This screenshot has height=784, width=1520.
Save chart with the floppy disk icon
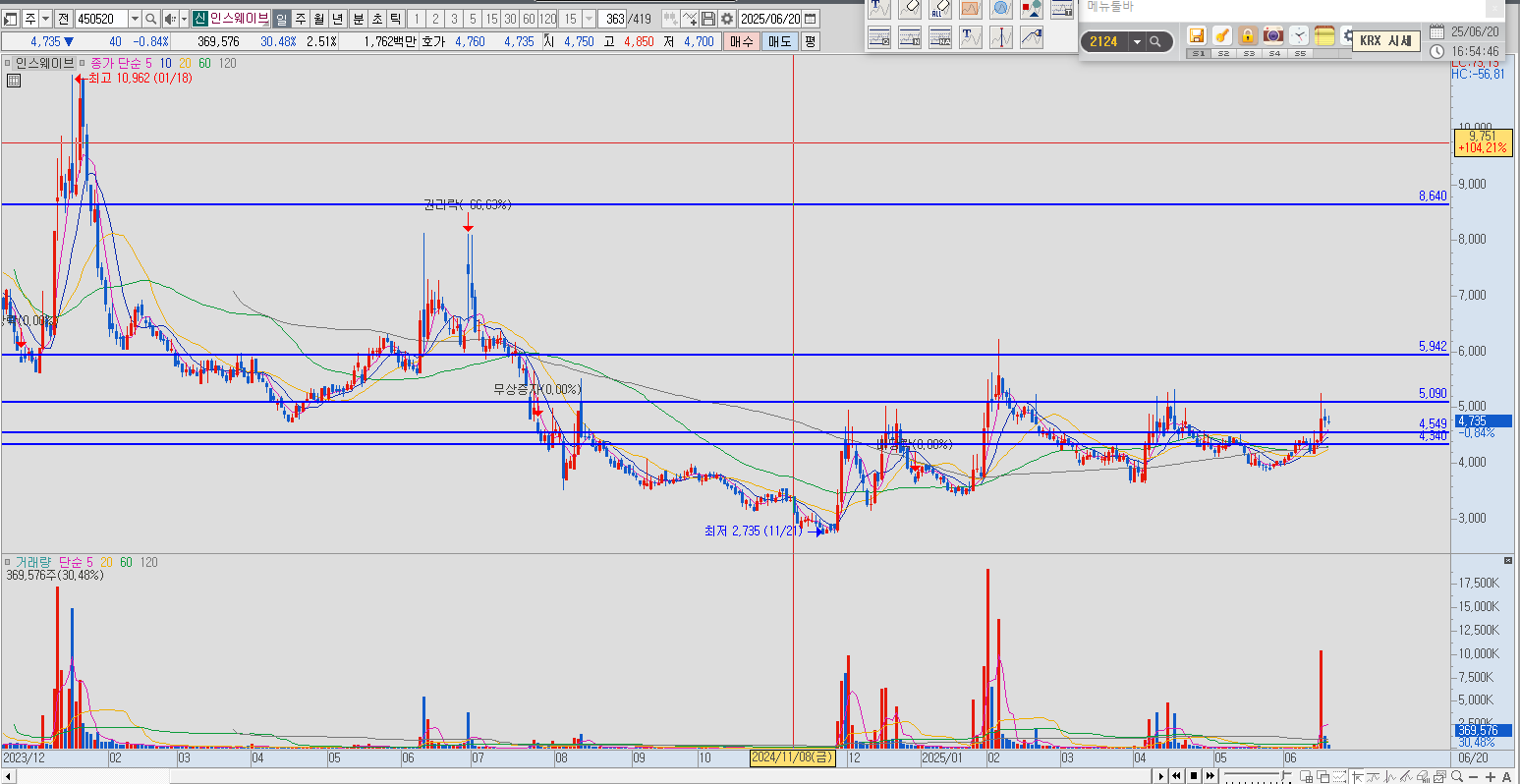707,19
